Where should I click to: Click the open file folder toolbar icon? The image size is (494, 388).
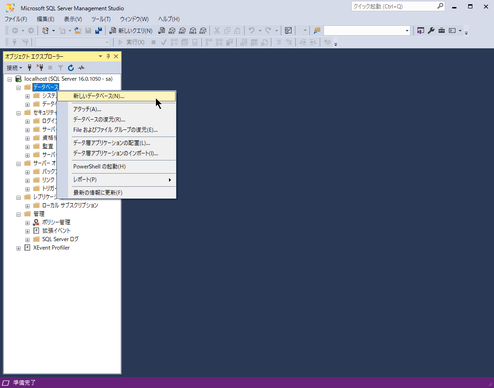click(x=78, y=31)
